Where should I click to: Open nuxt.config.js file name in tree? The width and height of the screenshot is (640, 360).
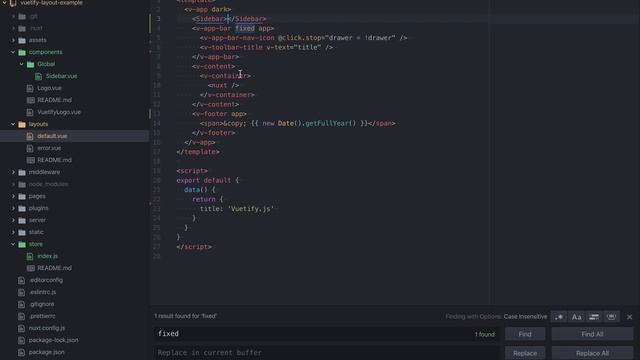47,328
